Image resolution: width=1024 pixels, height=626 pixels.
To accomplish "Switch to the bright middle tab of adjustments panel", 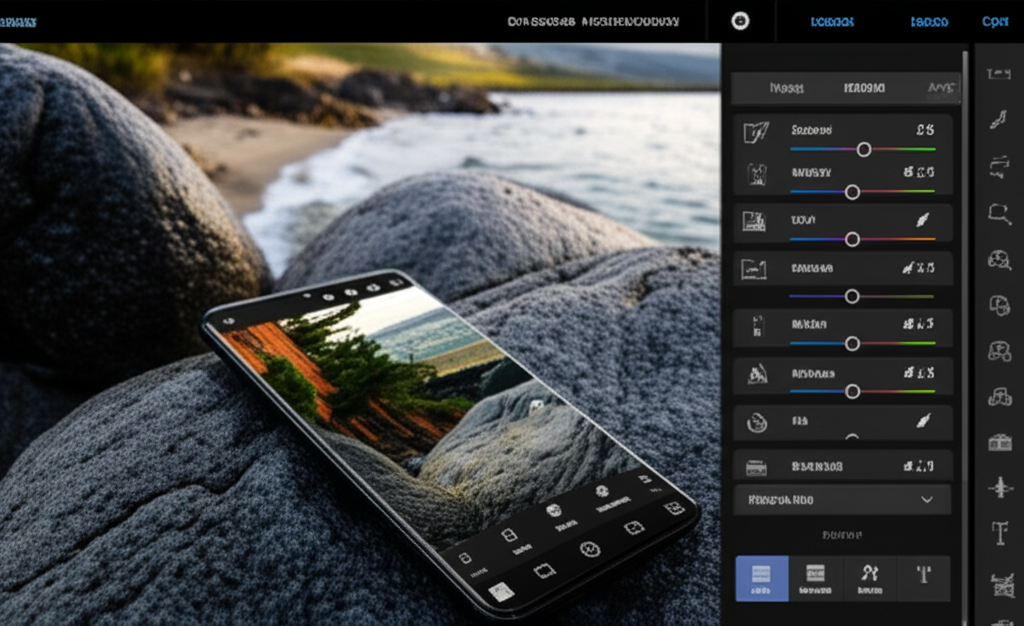I will [x=864, y=88].
